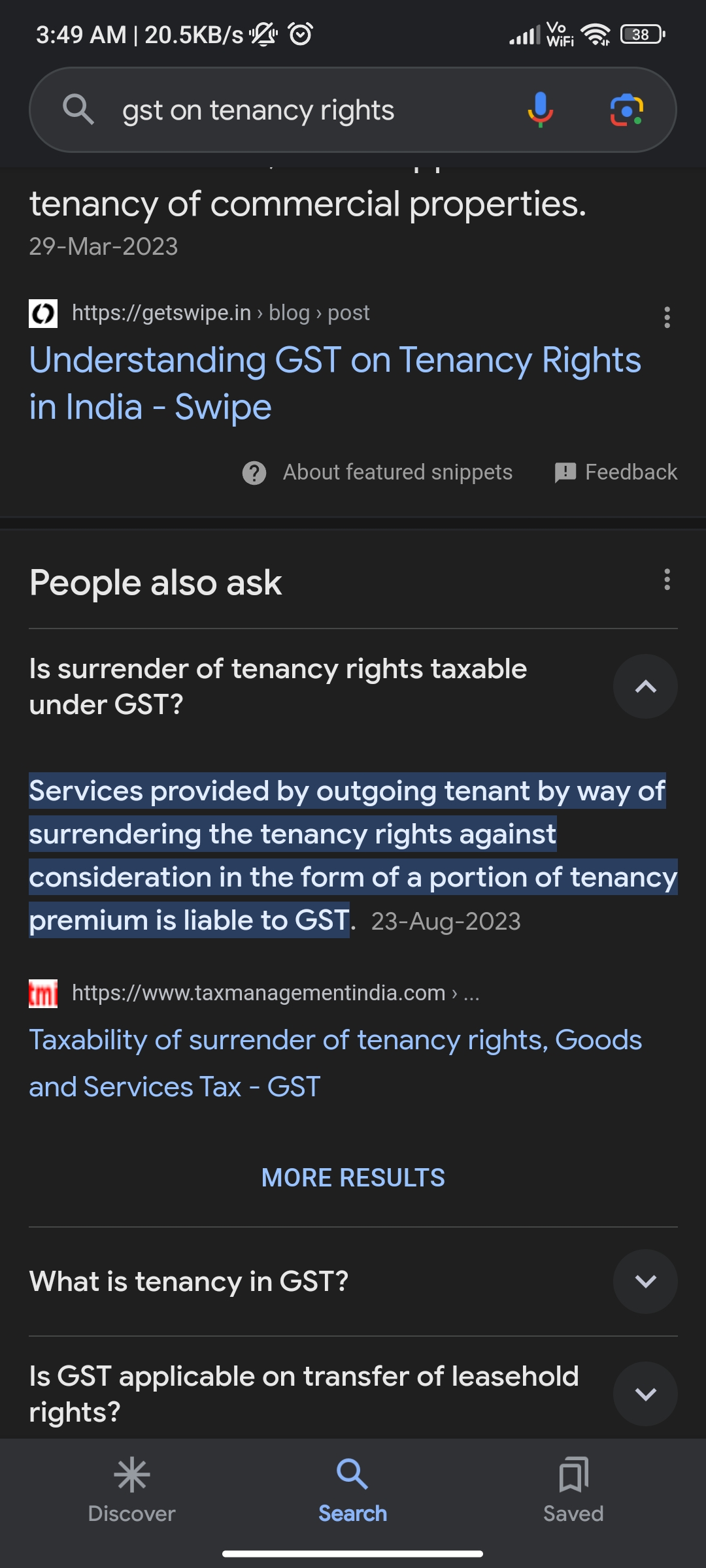Collapse the surrender of tenancy rights question
Screen dimensions: 706x1568
(x=645, y=687)
